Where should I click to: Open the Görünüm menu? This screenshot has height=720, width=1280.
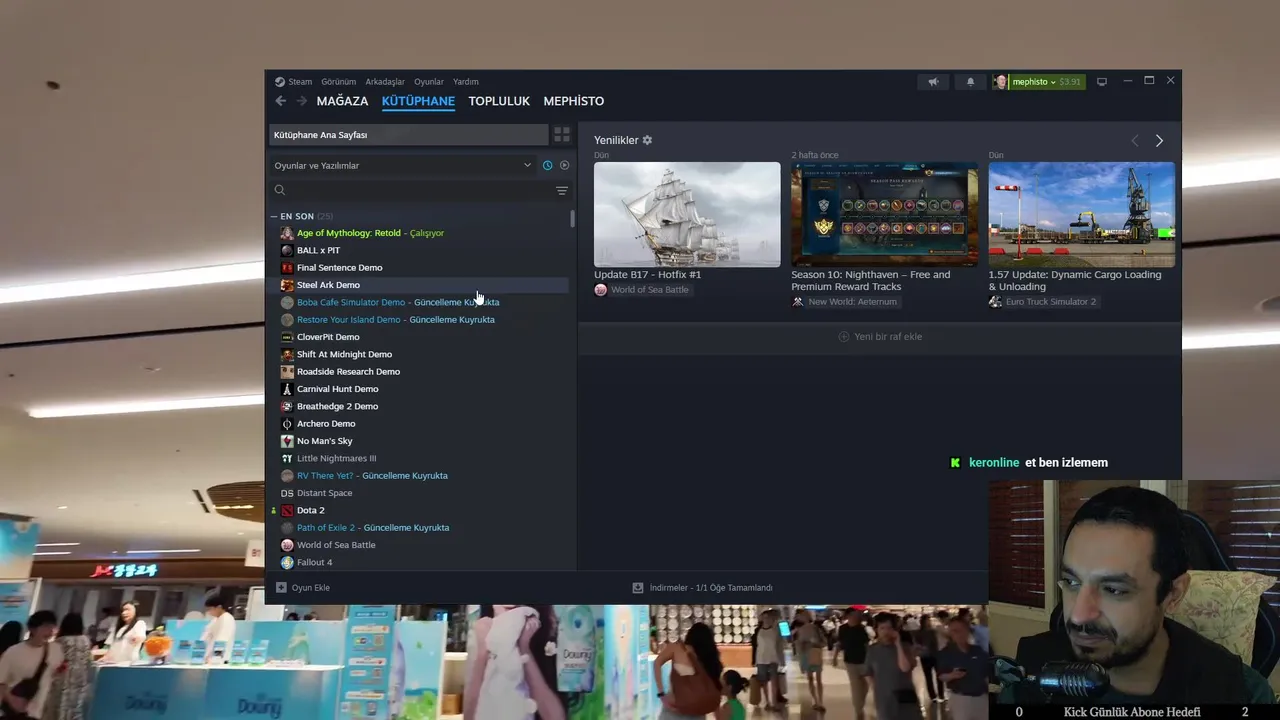pyautogui.click(x=339, y=82)
